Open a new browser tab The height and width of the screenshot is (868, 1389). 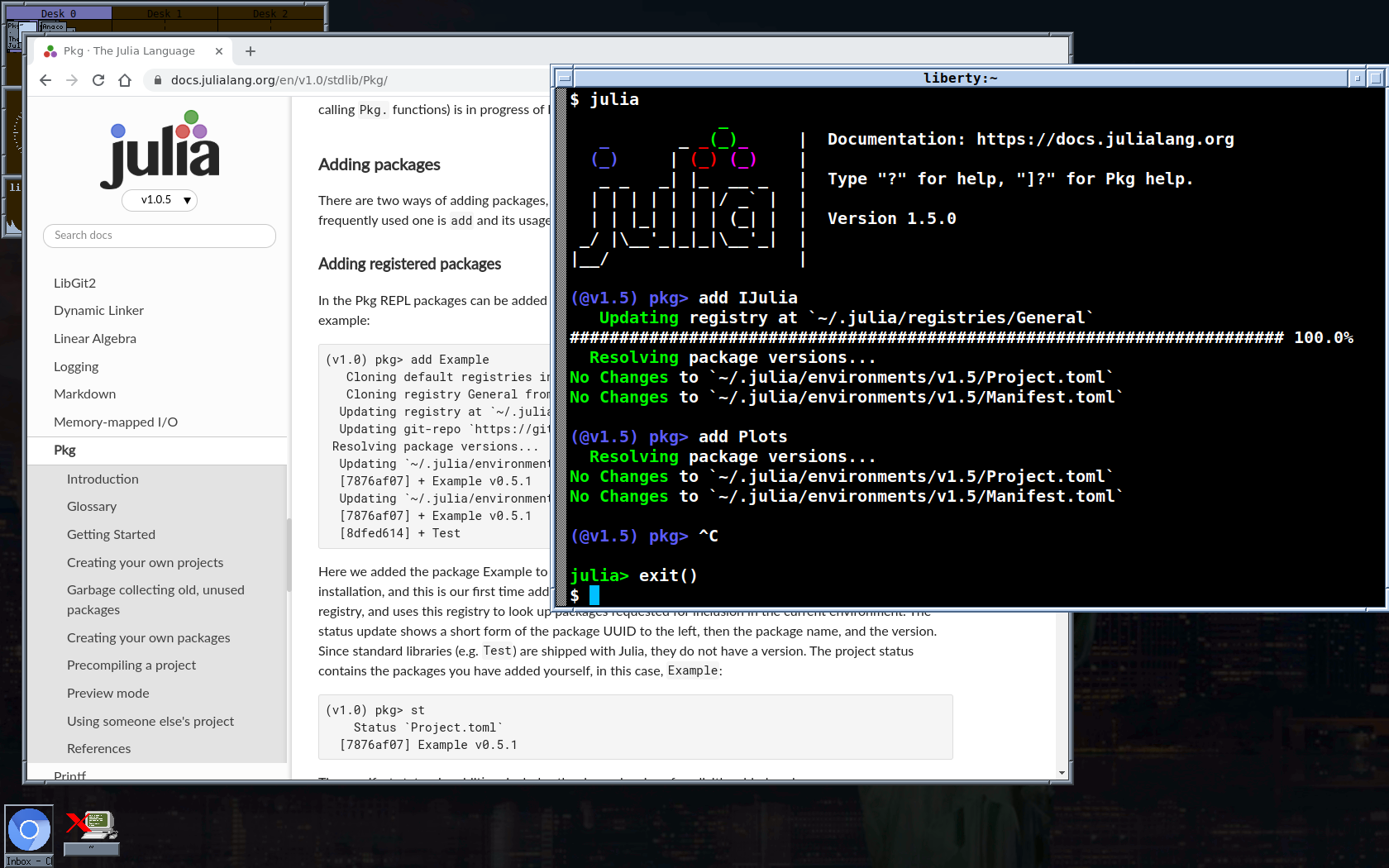point(251,51)
